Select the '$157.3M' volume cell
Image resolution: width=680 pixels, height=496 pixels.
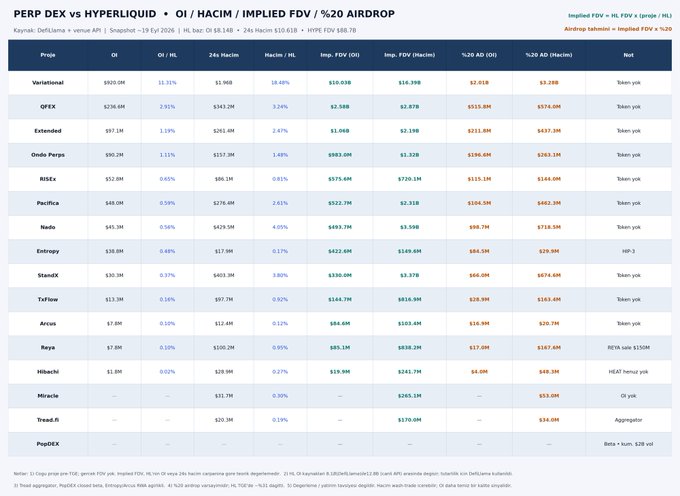[224, 155]
